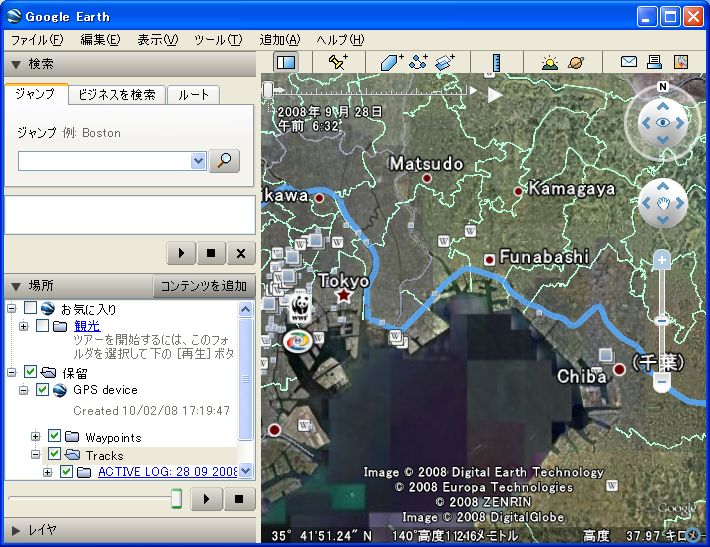
Task: Add a polygon from the toolbar
Action: coord(391,62)
